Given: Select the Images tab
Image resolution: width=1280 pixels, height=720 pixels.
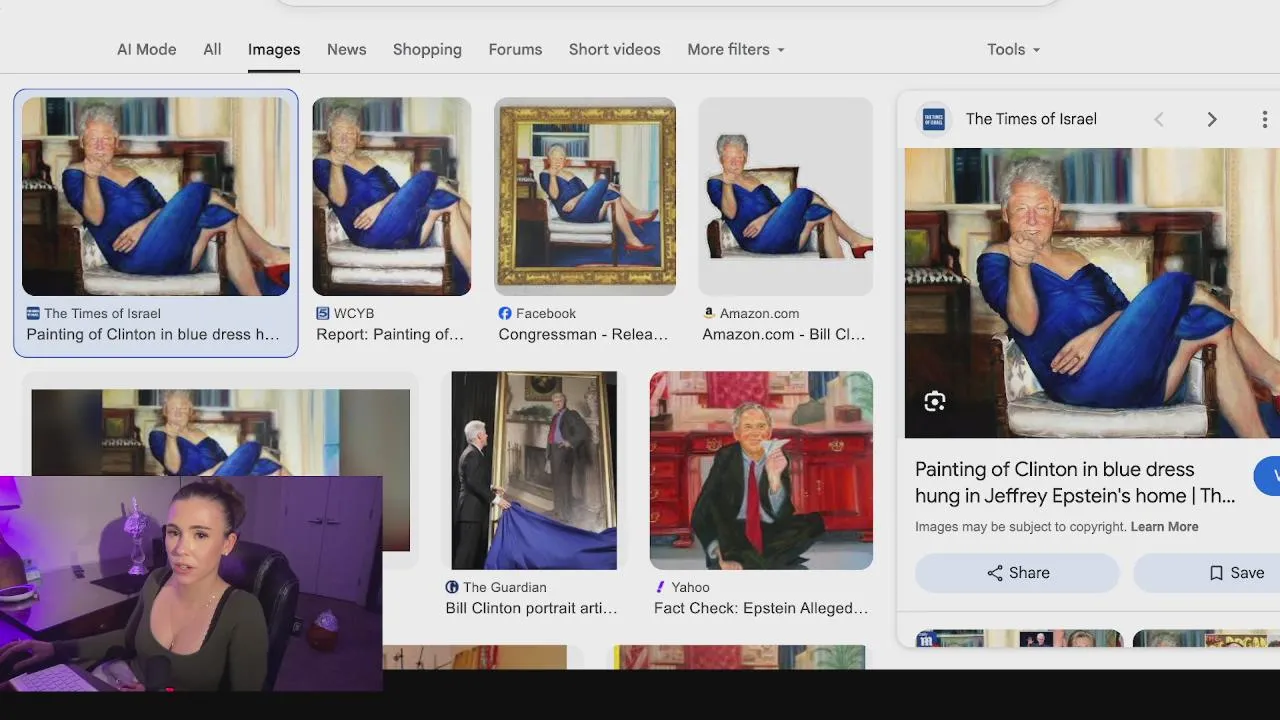Looking at the screenshot, I should [274, 49].
